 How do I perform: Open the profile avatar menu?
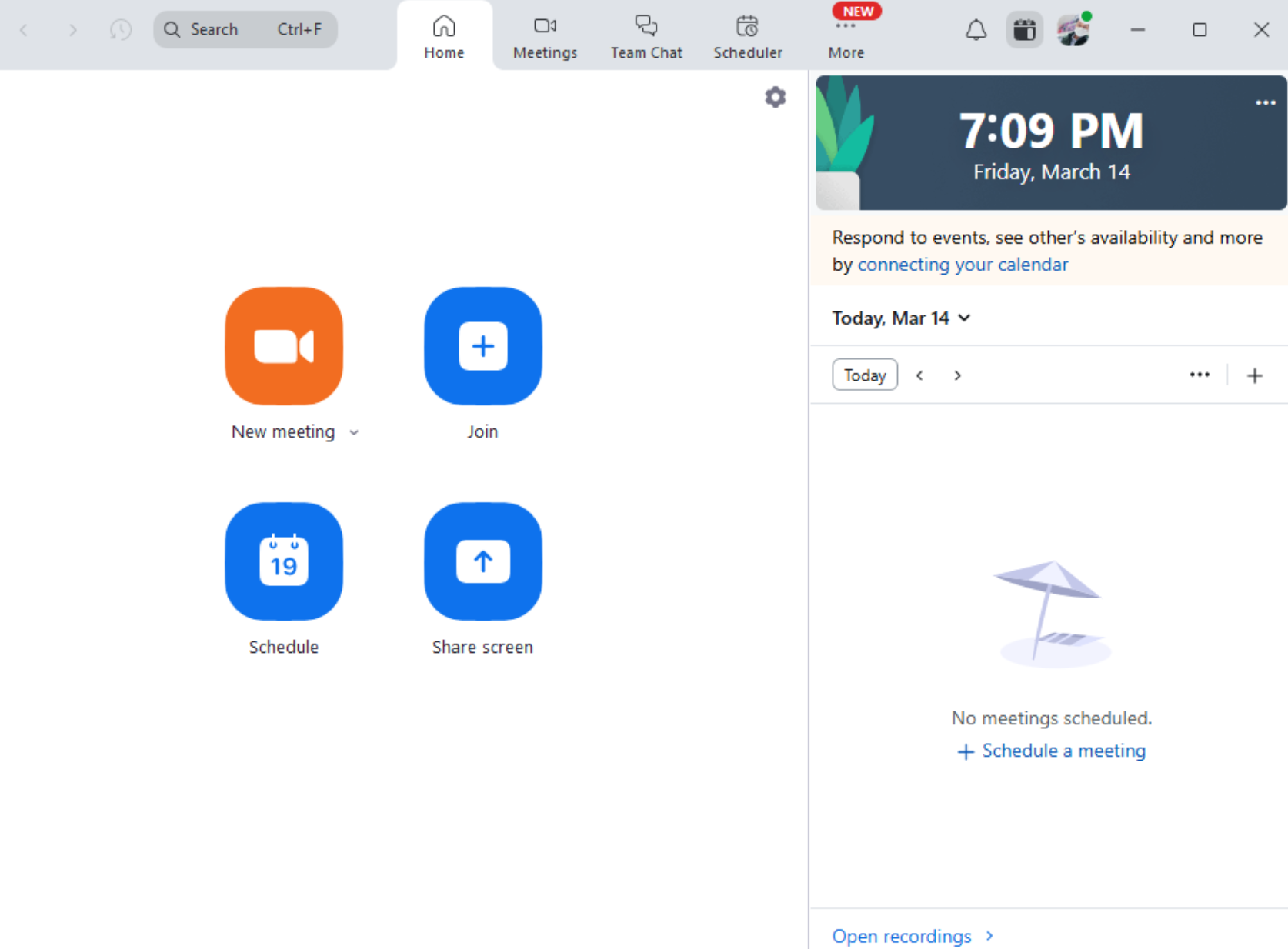[x=1073, y=30]
